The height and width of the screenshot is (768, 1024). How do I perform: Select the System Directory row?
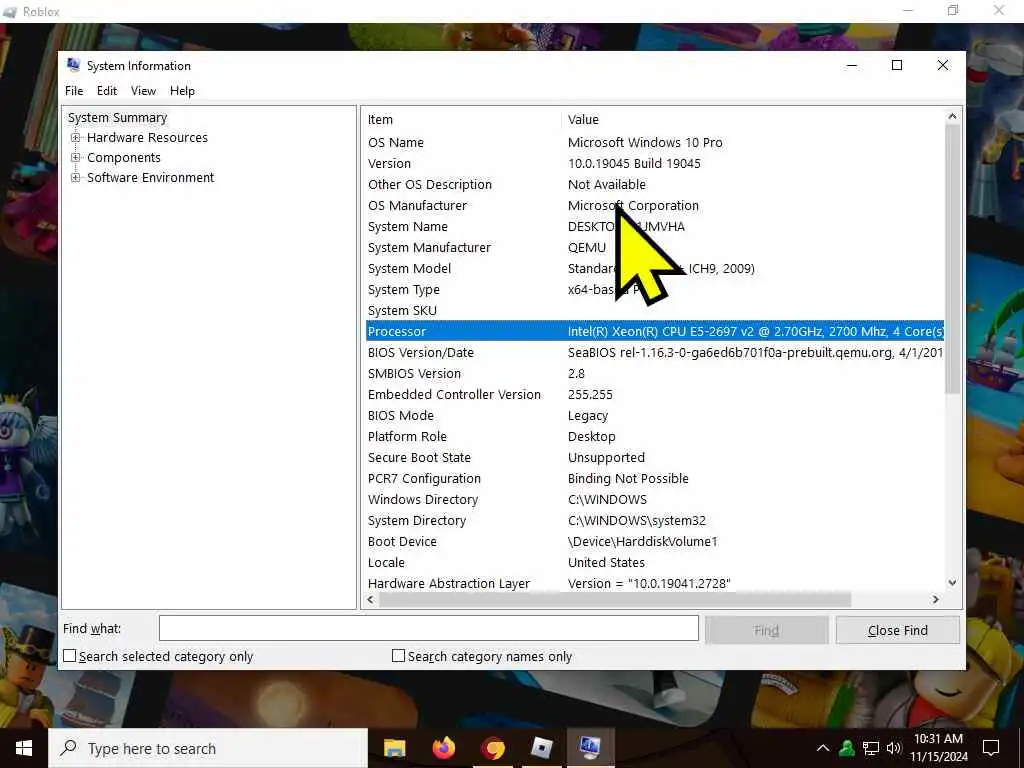tap(655, 520)
